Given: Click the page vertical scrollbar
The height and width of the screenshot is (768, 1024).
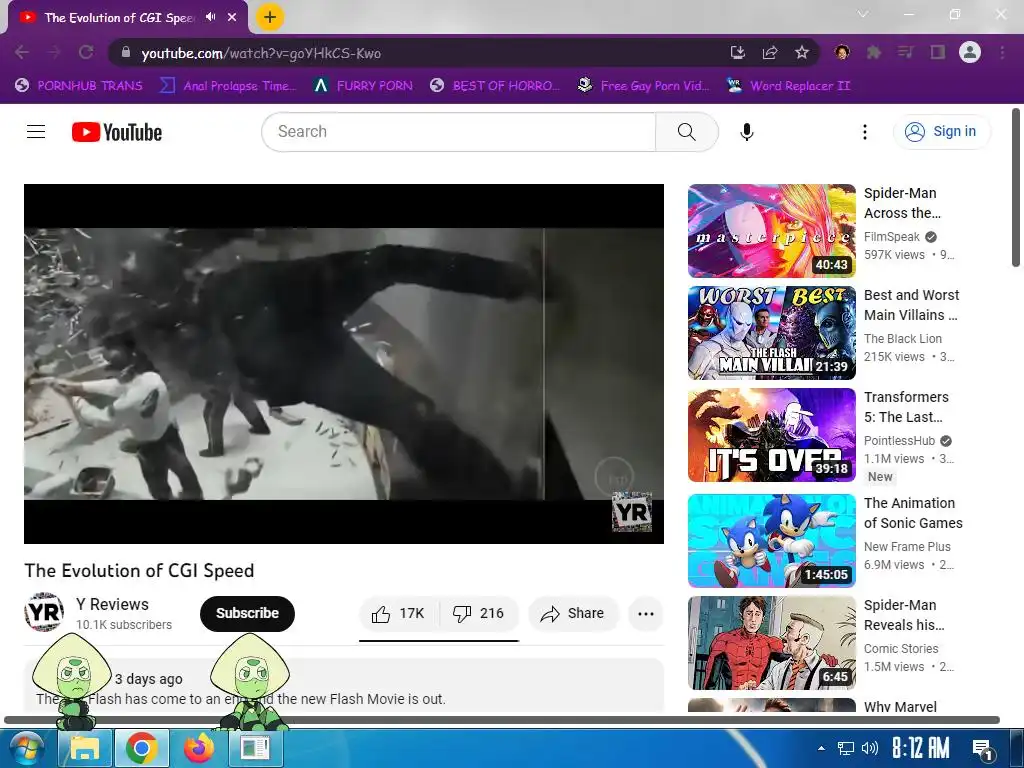Looking at the screenshot, I should pos(1016,188).
